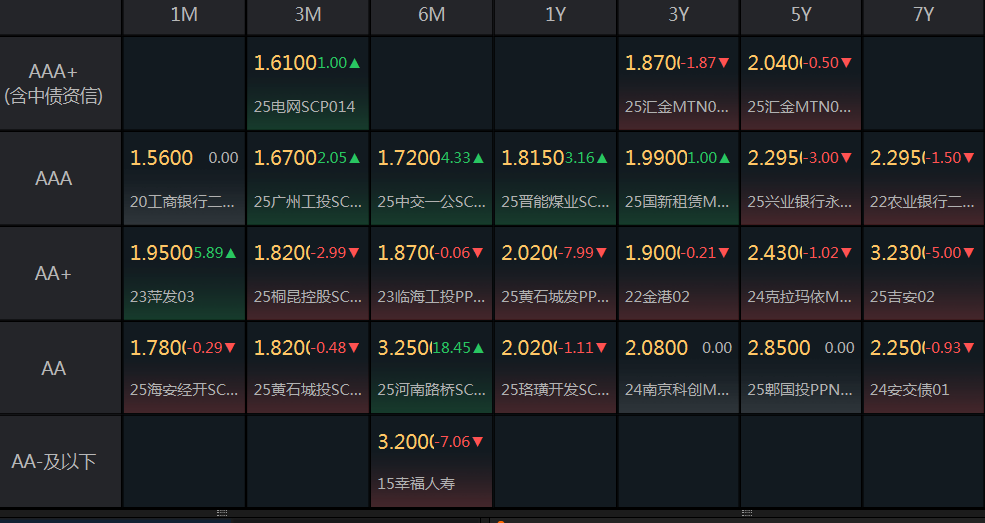The height and width of the screenshot is (523, 985).
Task: Select the 1M tenor column header
Action: pyautogui.click(x=184, y=14)
